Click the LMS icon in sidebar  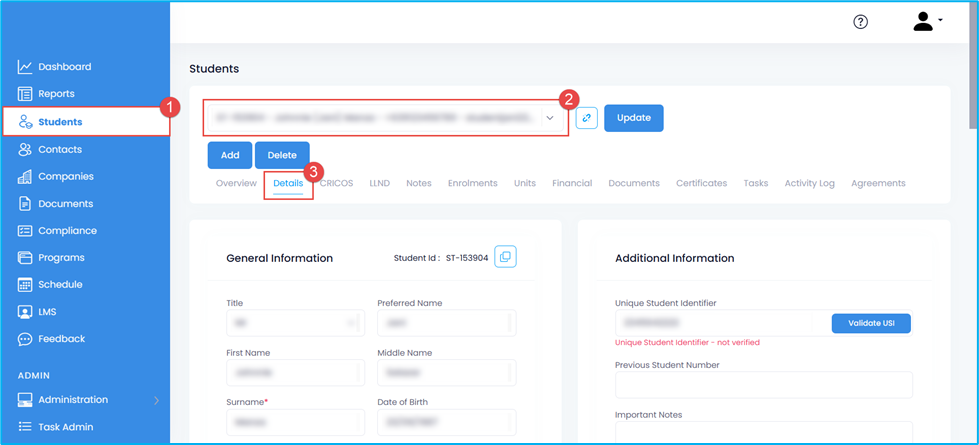25,312
